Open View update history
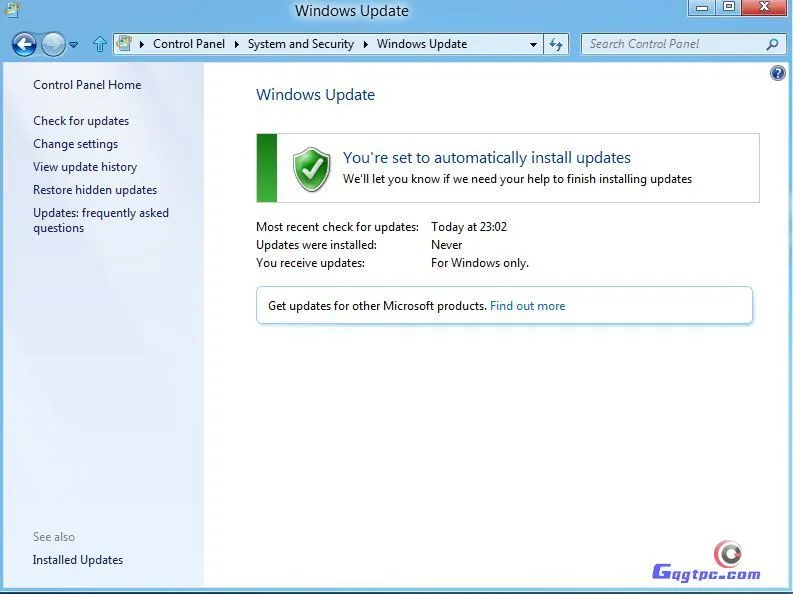This screenshot has height=594, width=793. 85,167
